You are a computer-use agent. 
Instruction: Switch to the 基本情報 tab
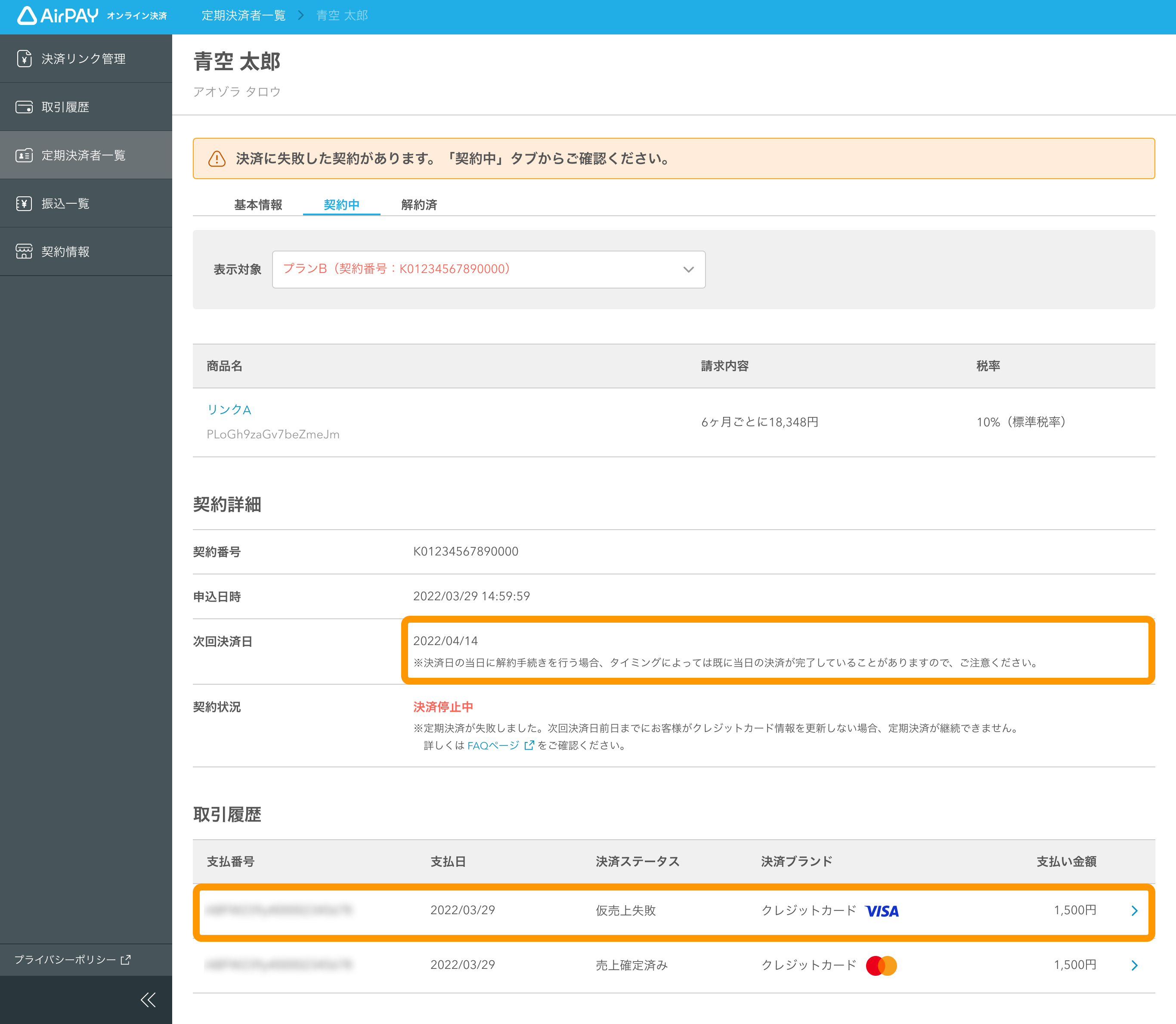(258, 205)
